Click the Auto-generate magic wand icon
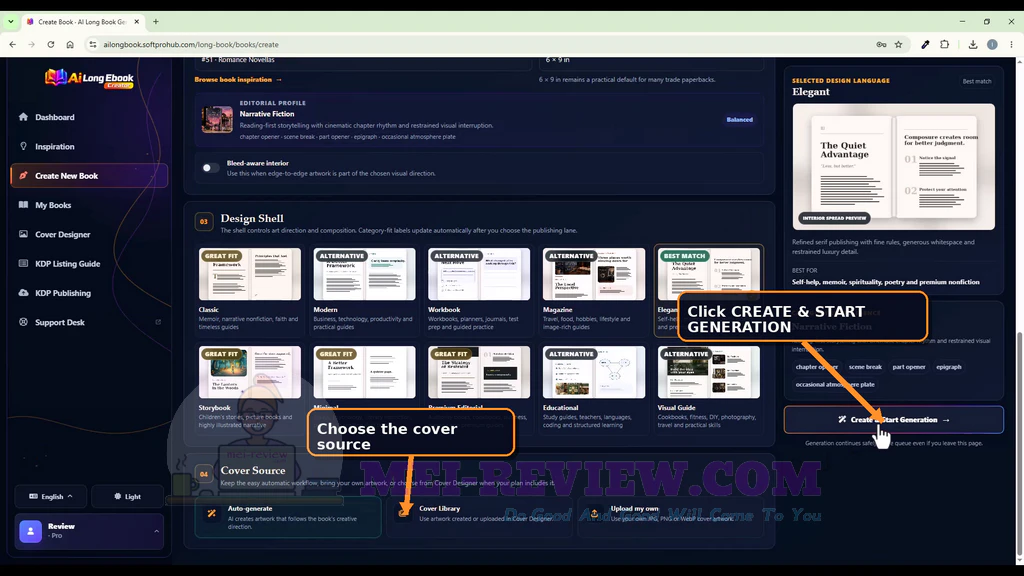The image size is (1024, 576). tap(212, 513)
